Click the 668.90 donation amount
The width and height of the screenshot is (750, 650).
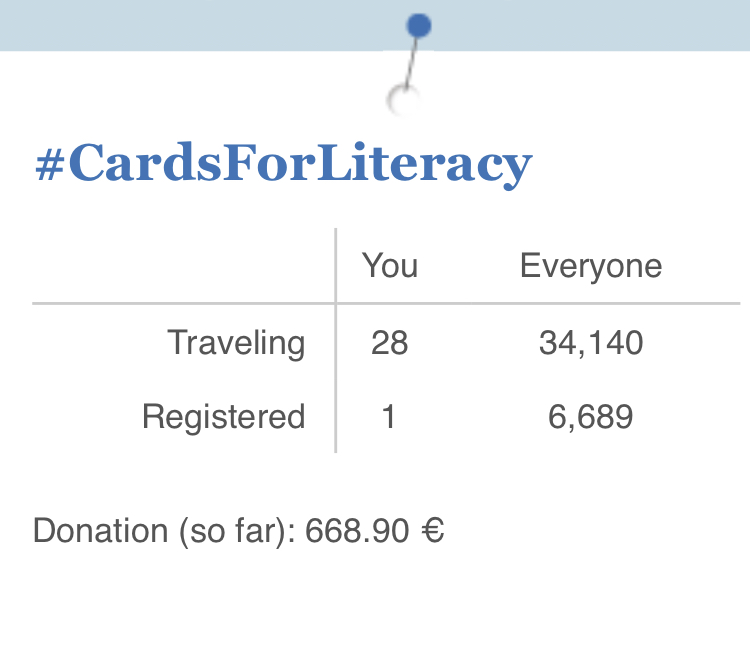[357, 531]
